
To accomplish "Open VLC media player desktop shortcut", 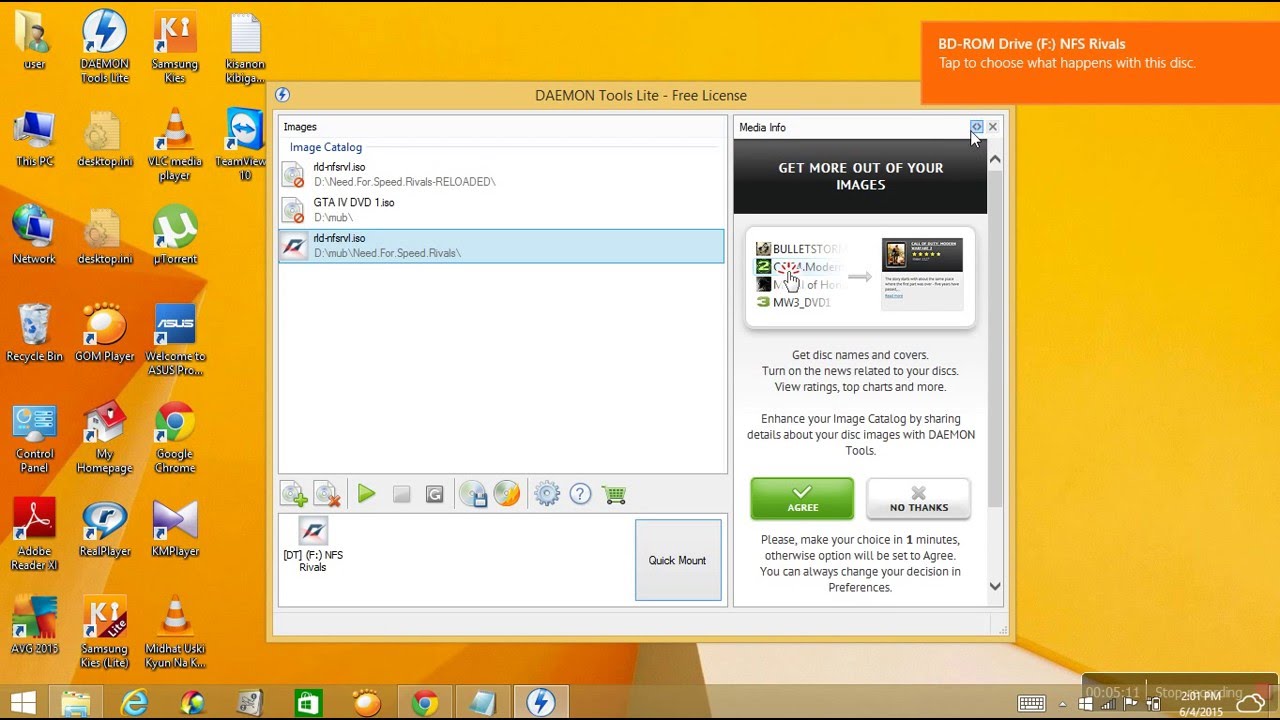I will [x=174, y=146].
